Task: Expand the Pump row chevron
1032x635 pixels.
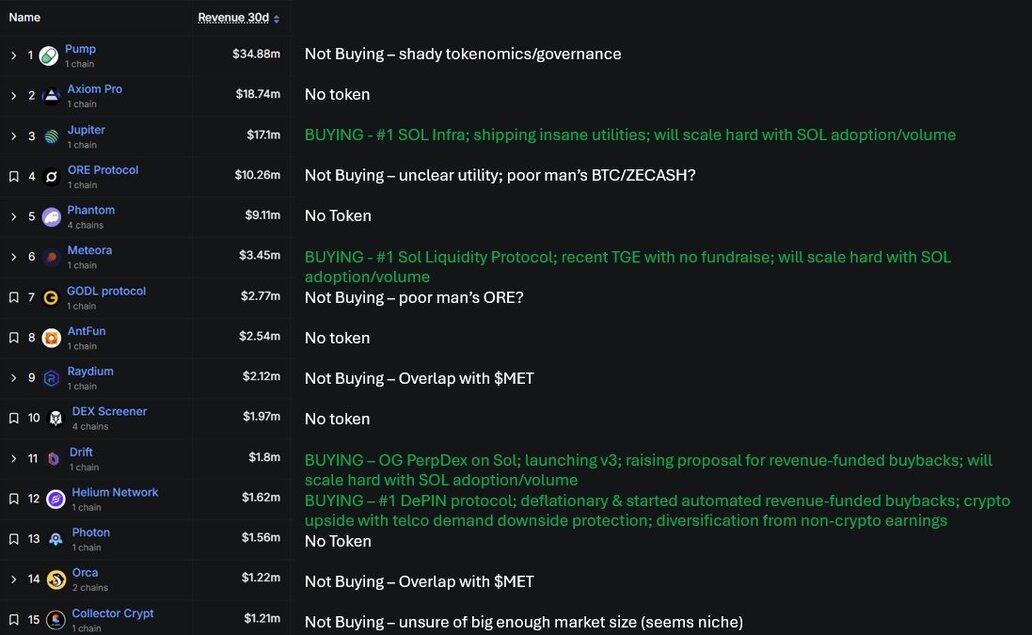Action: click(x=14, y=56)
